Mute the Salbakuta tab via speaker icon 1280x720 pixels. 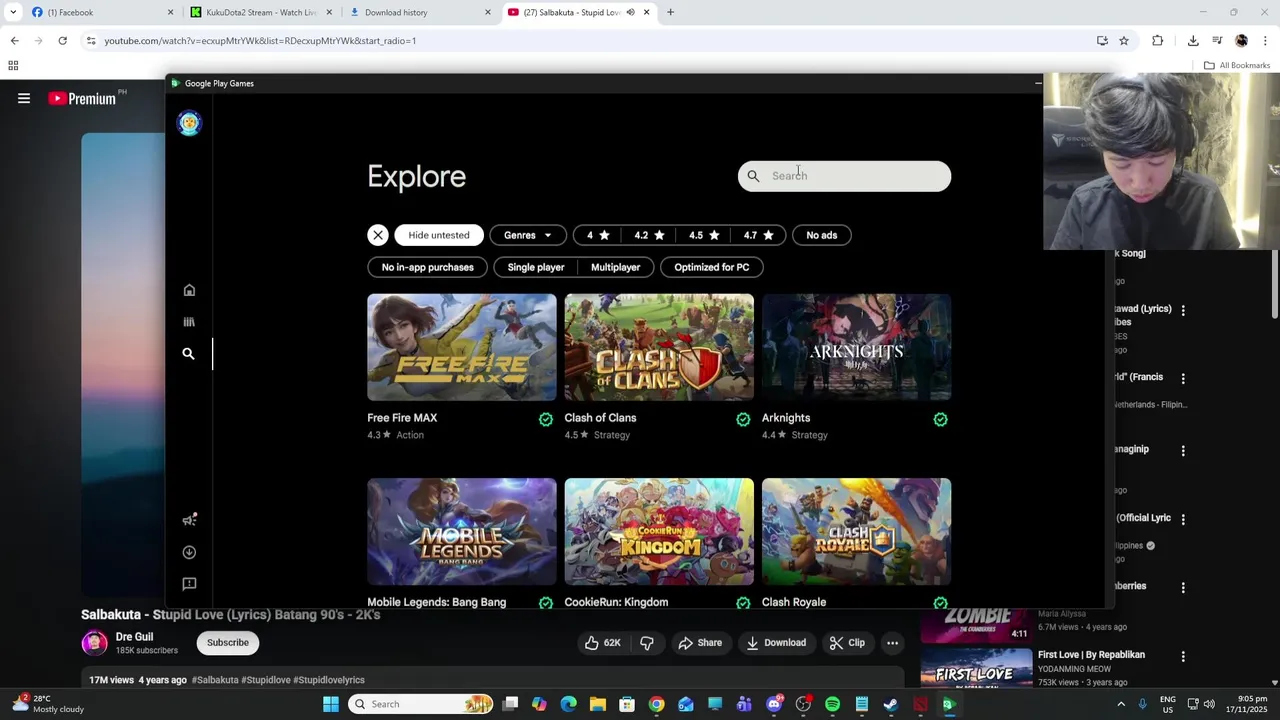coord(630,12)
